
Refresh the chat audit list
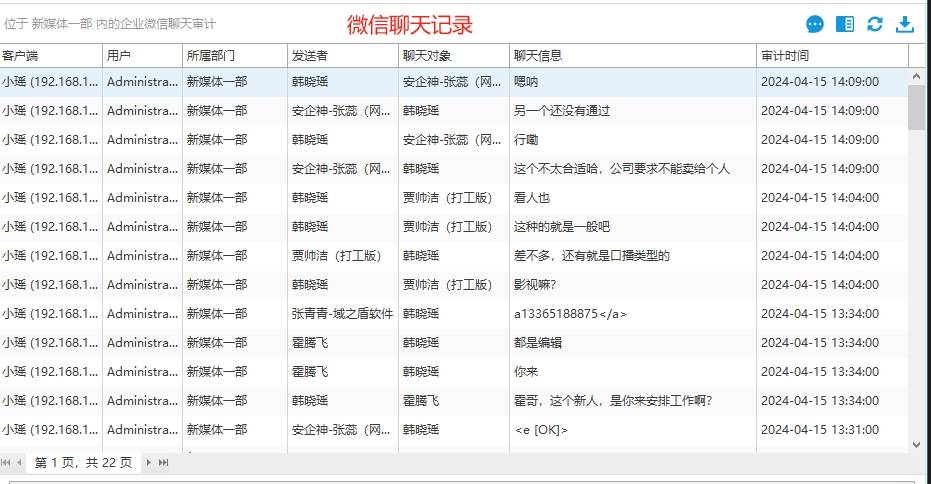click(875, 24)
